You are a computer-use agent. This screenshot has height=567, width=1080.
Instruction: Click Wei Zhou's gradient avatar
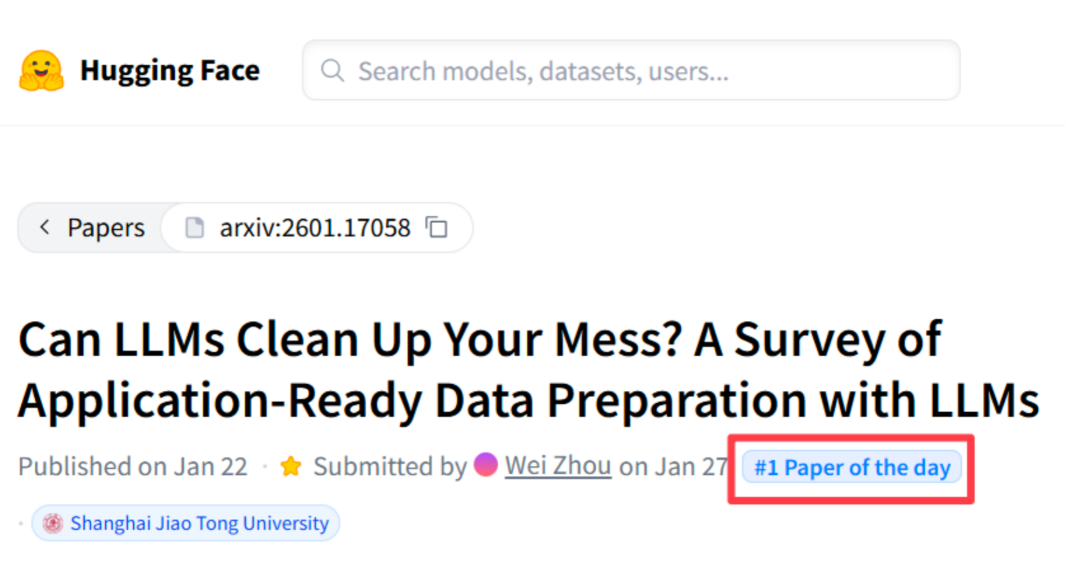coord(486,465)
